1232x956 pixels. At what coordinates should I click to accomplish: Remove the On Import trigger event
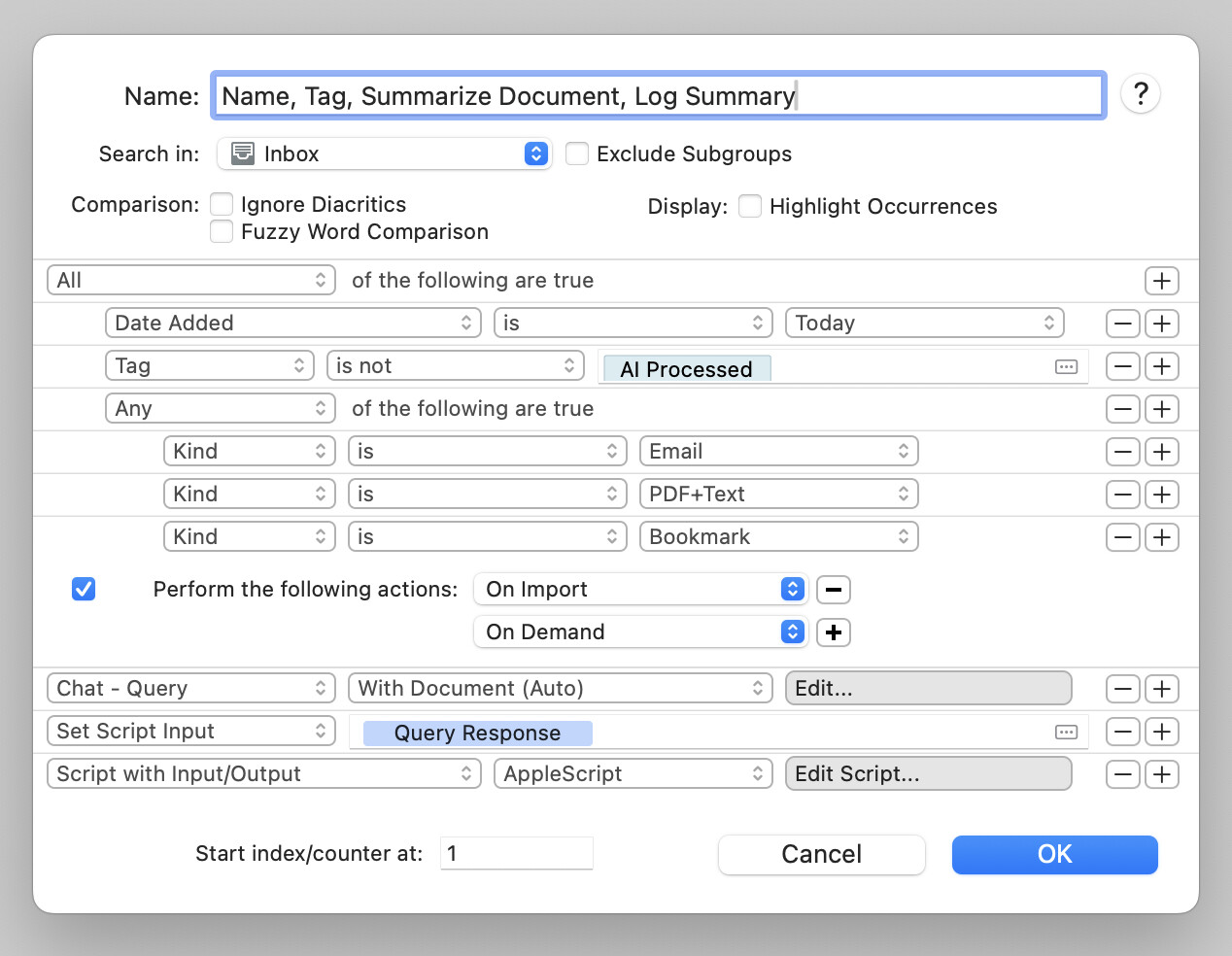tap(833, 590)
